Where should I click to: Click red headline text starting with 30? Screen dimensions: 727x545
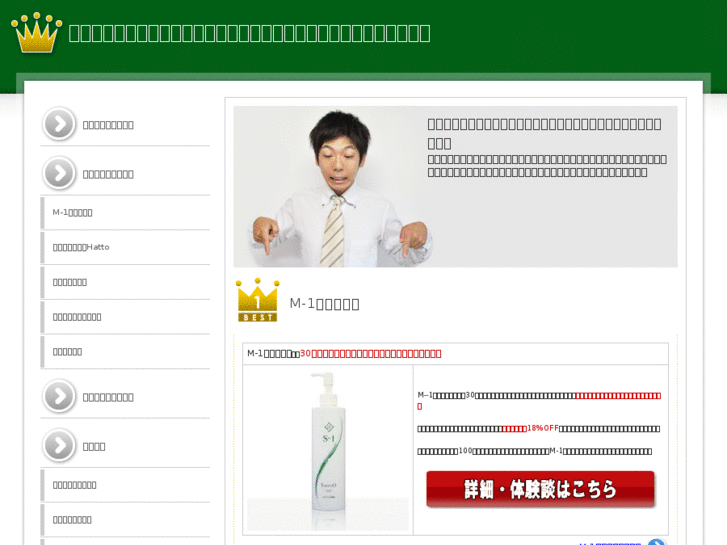coord(370,354)
